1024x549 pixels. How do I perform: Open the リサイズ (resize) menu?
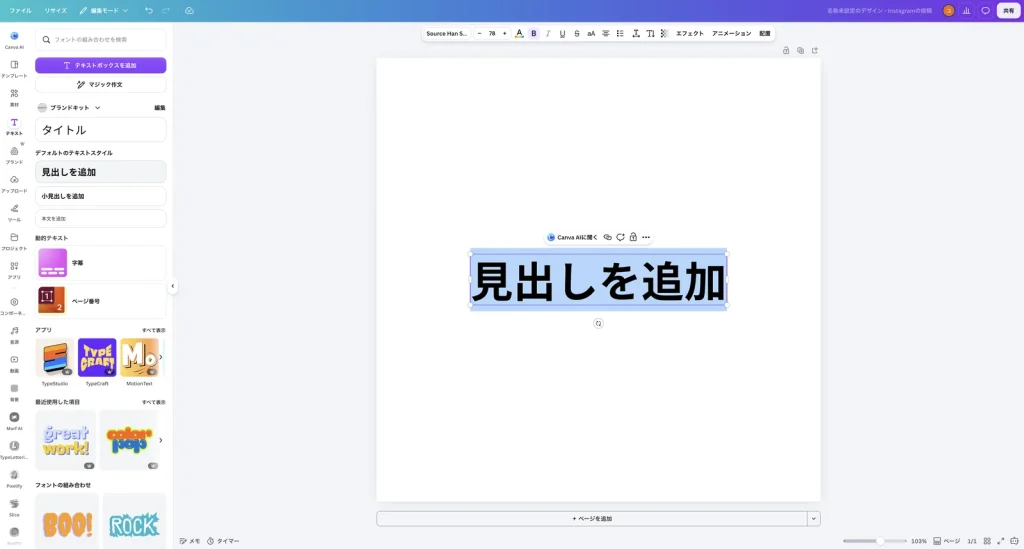click(x=56, y=10)
